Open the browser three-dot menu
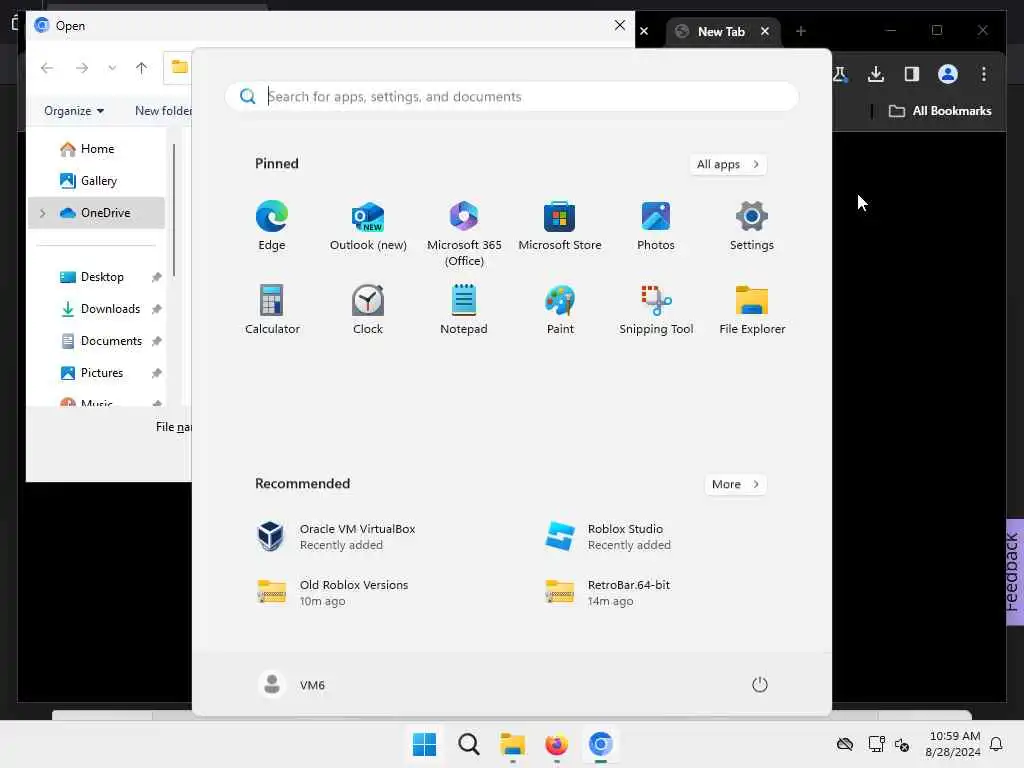This screenshot has width=1024, height=768. (x=984, y=74)
